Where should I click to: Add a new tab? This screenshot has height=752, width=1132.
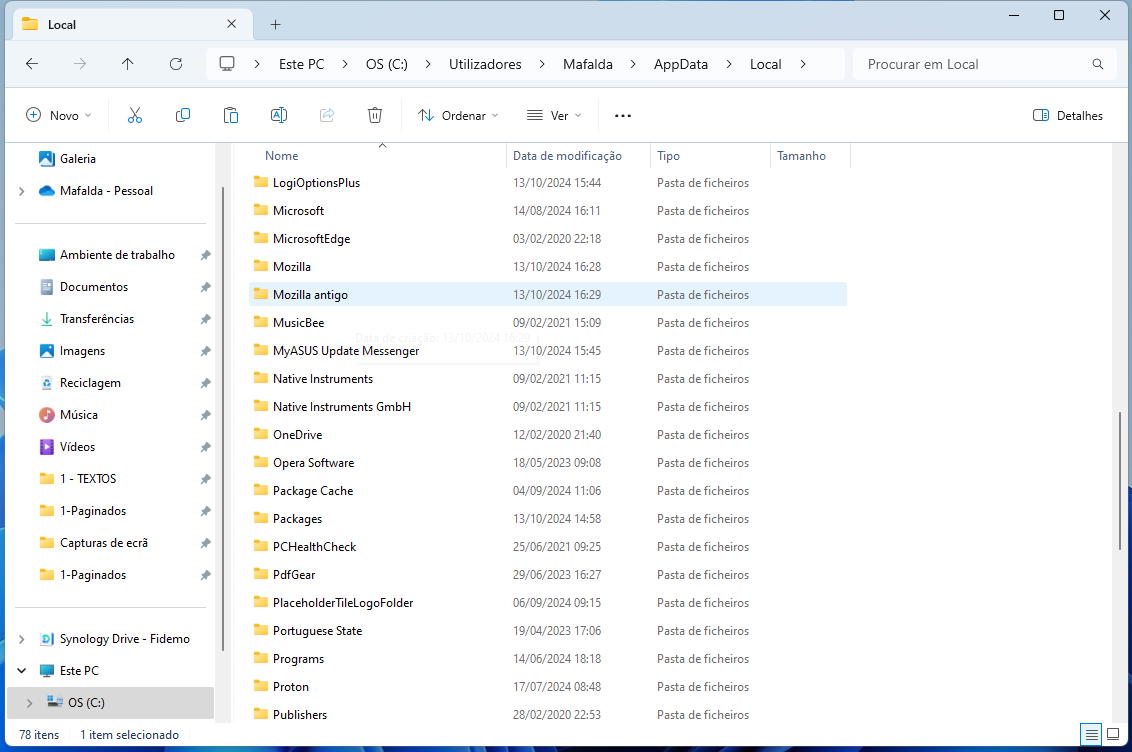275,25
